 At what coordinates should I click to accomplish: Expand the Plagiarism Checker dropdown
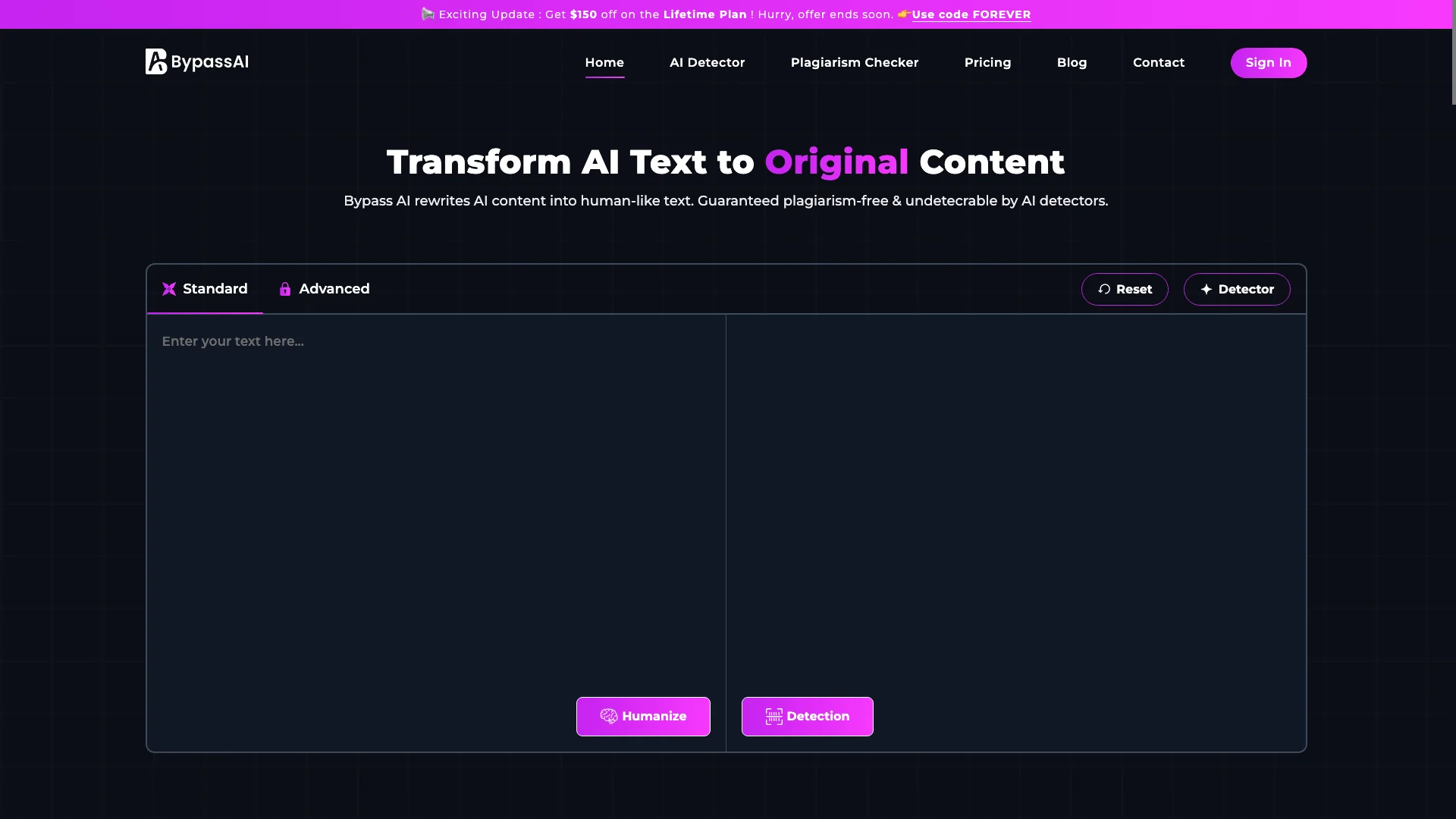tap(854, 62)
